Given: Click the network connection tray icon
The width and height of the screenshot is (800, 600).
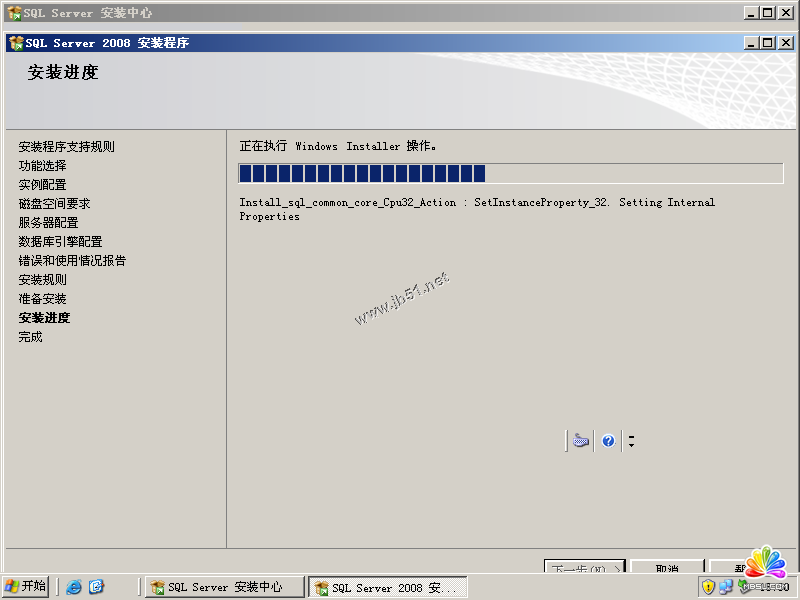Looking at the screenshot, I should tap(726, 587).
